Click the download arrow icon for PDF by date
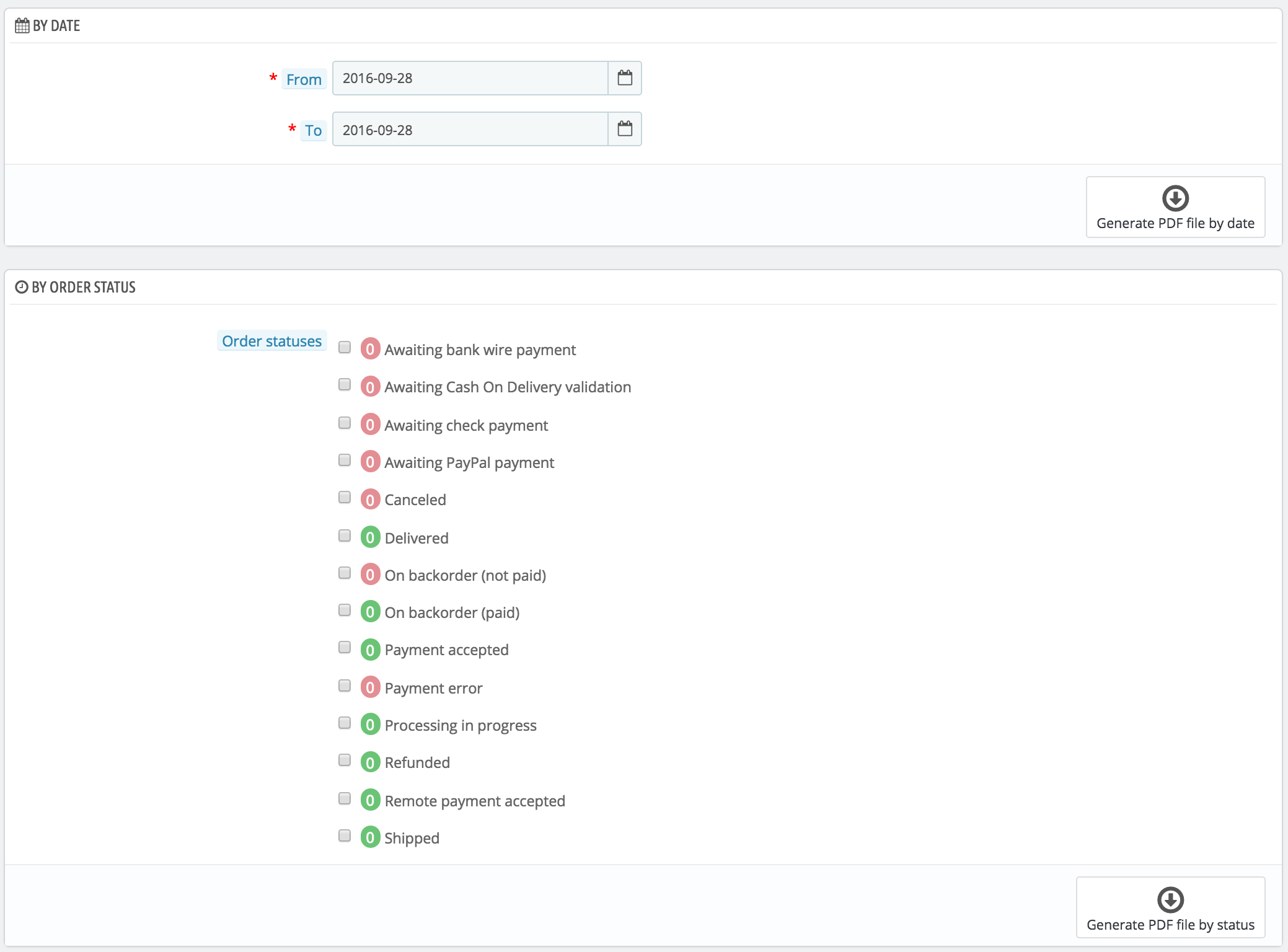Viewport: 1288px width, 952px height. pos(1175,198)
